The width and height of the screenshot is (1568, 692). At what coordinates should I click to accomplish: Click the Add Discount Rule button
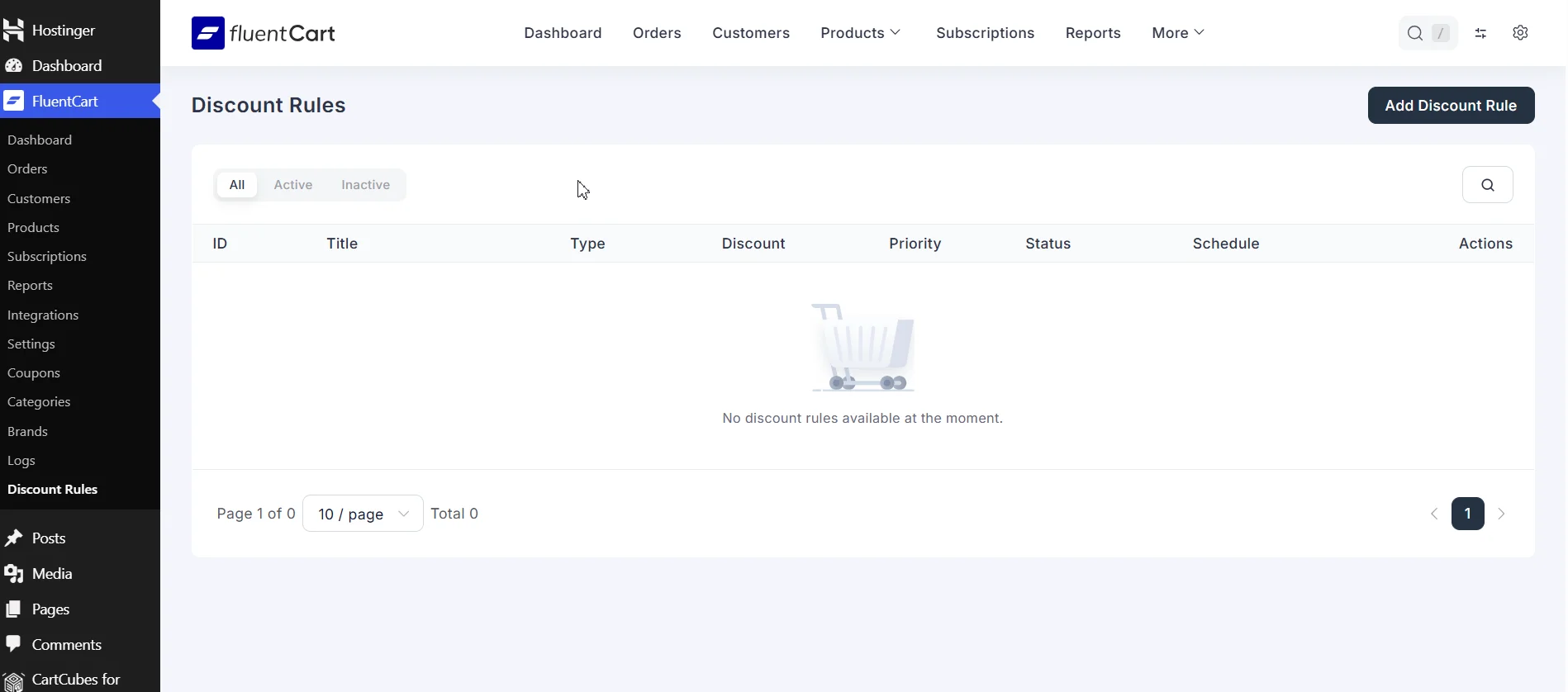coord(1451,106)
